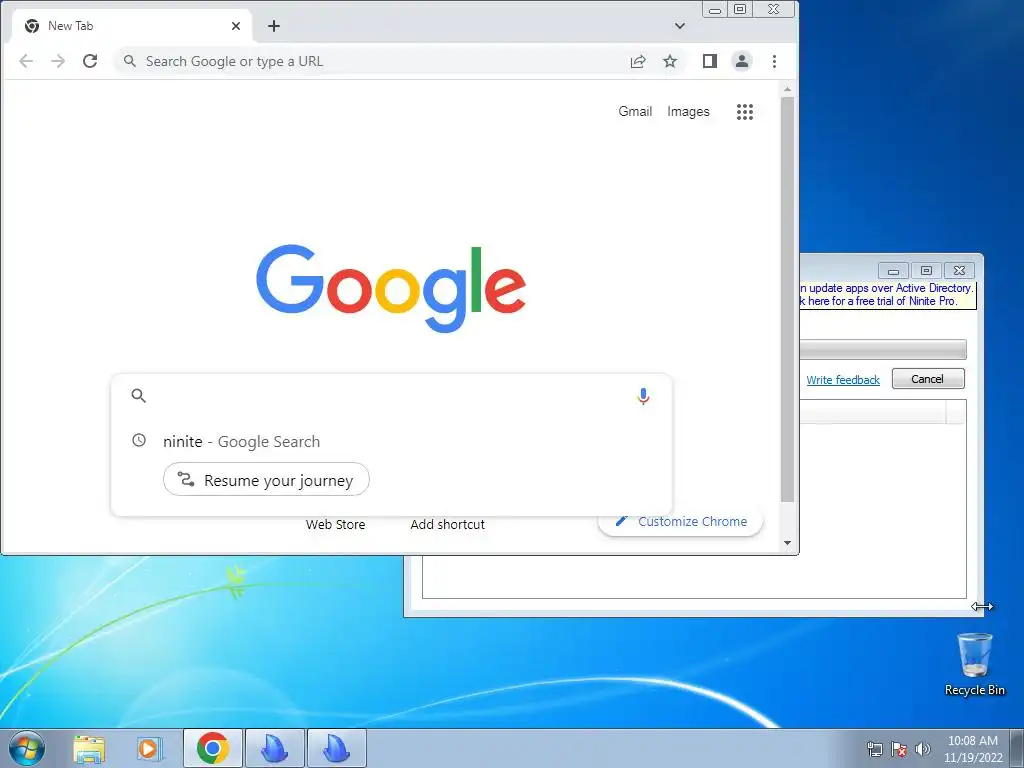Click Add shortcut
Viewport: 1024px width, 768px height.
tap(447, 524)
